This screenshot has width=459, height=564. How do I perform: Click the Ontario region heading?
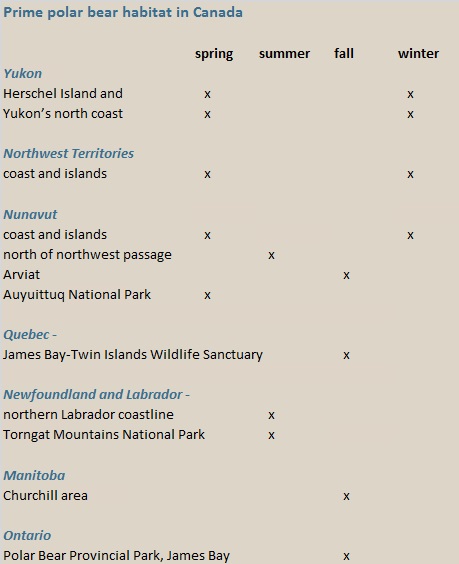point(27,536)
